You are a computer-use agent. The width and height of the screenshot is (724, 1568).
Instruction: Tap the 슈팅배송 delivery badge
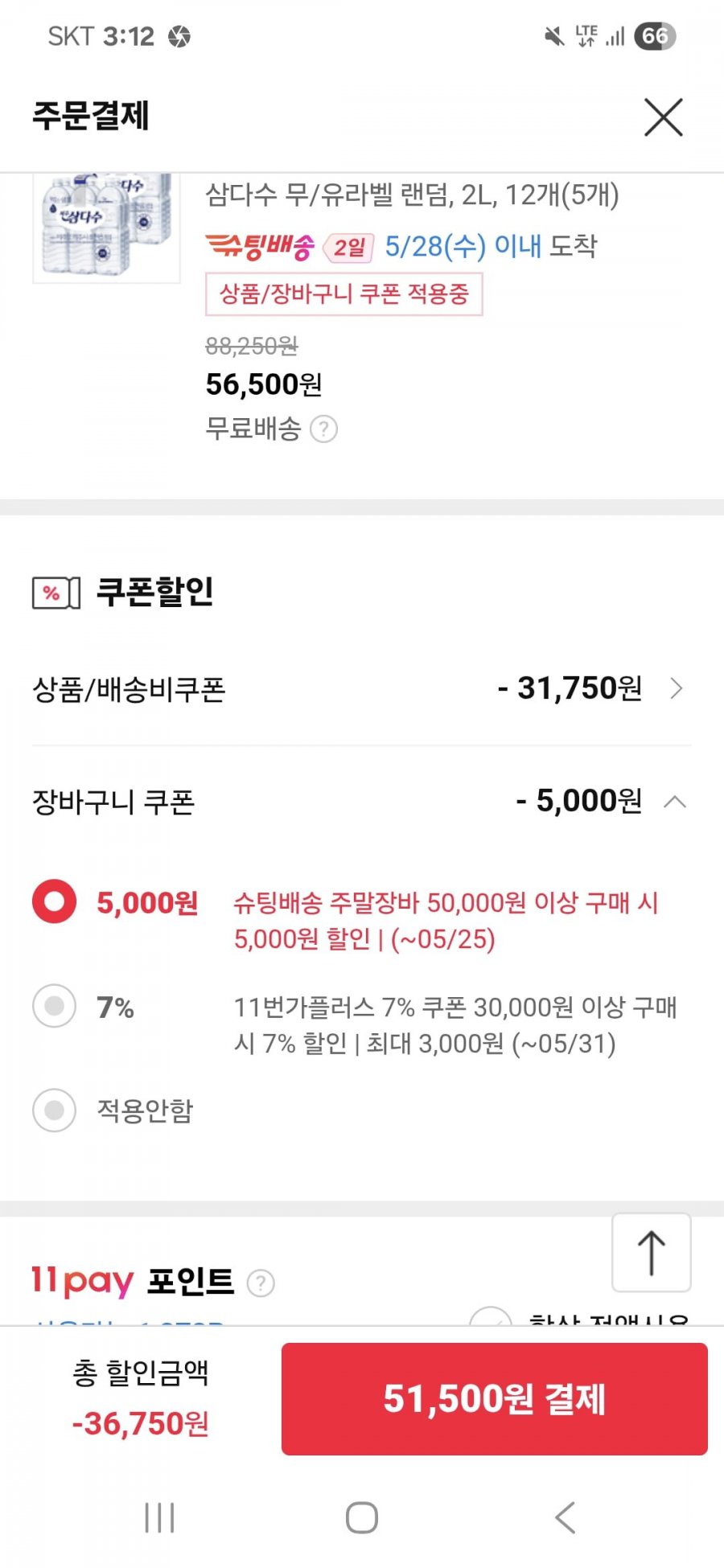click(x=260, y=246)
